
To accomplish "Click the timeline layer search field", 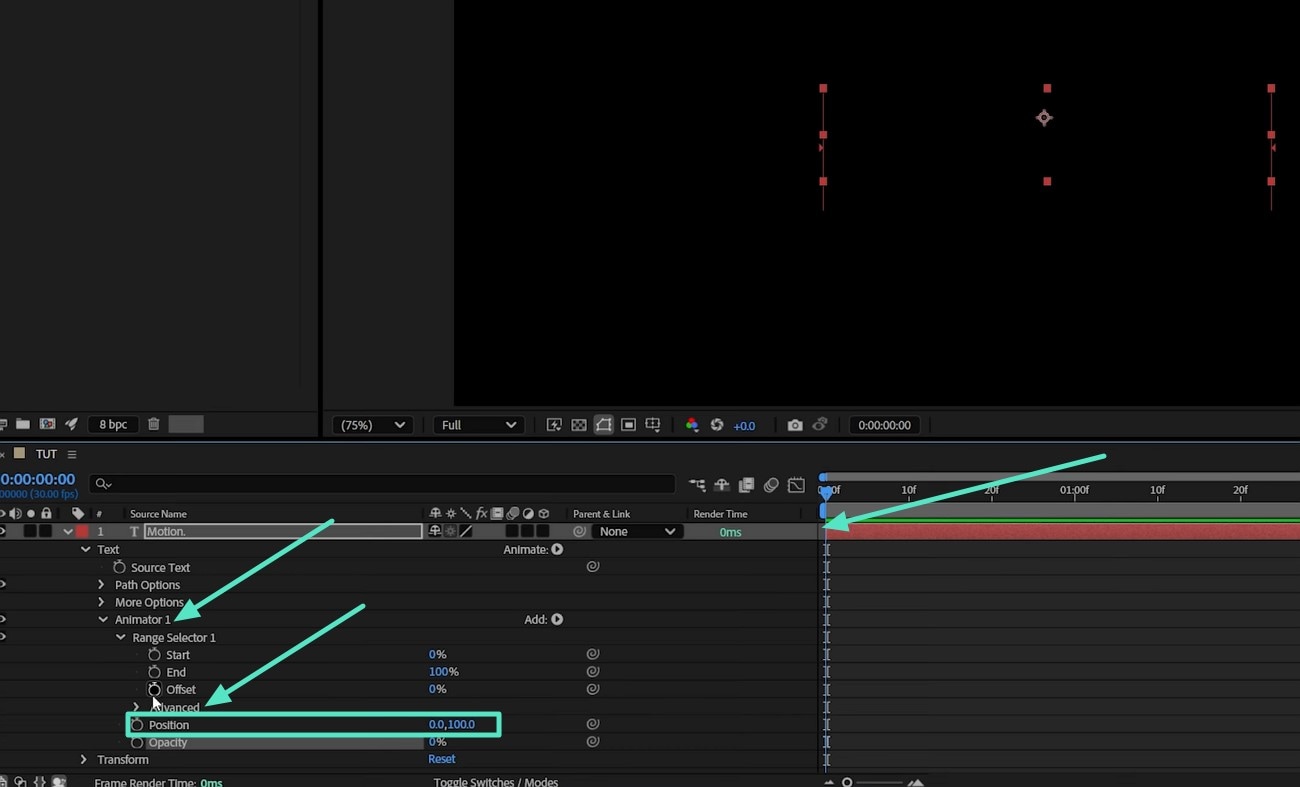I will (382, 484).
